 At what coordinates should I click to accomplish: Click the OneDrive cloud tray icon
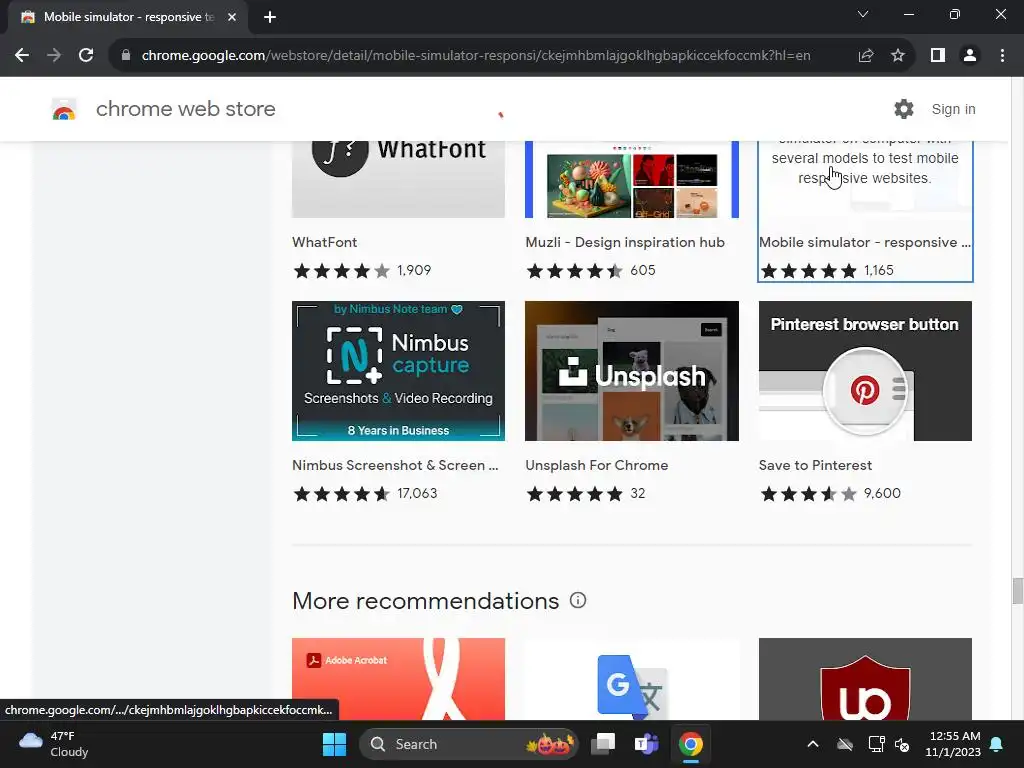tap(845, 744)
